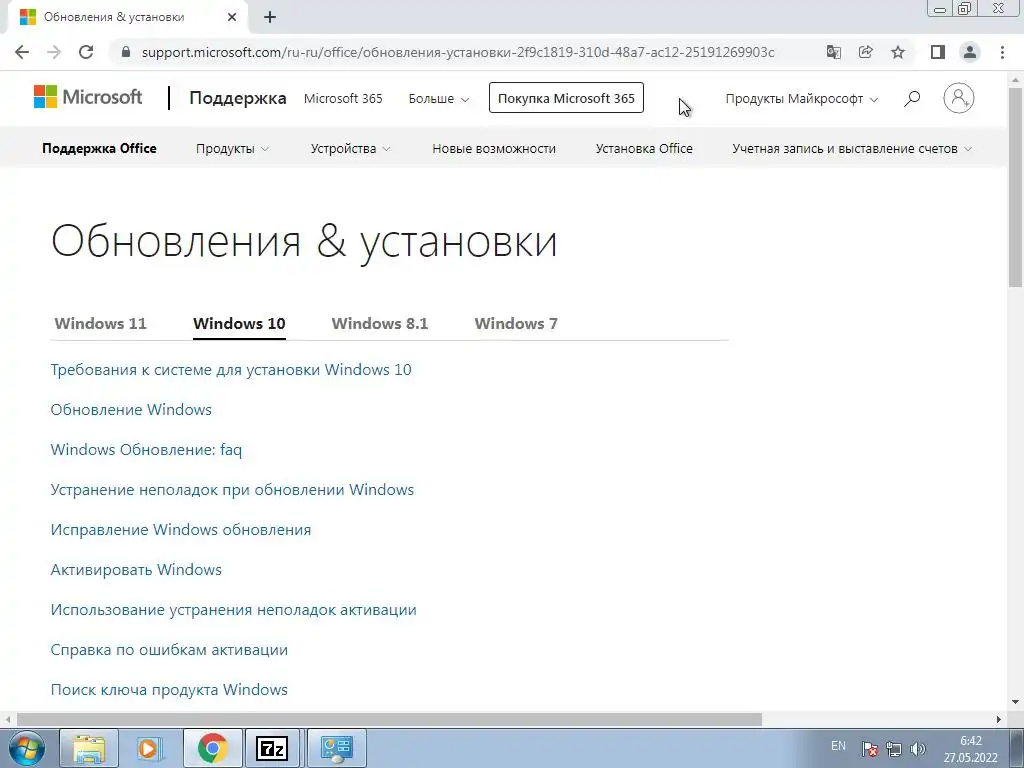
Task: Open Поиск ключа продукта Windows link
Action: click(169, 690)
